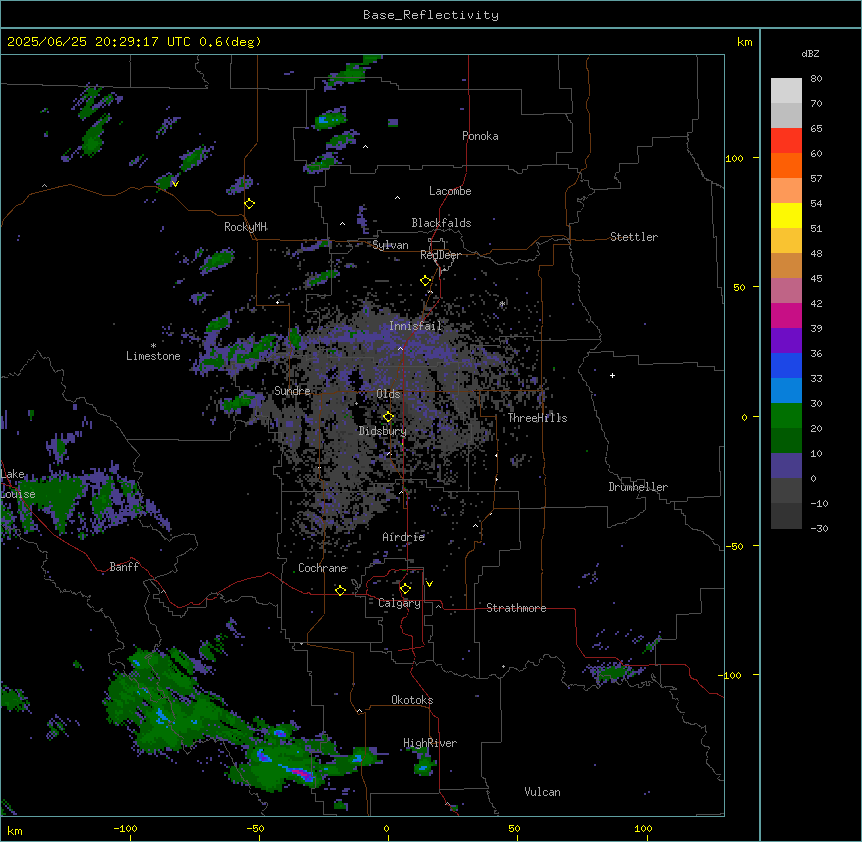Click the Banff city label
The width and height of the screenshot is (862, 842).
(124, 567)
